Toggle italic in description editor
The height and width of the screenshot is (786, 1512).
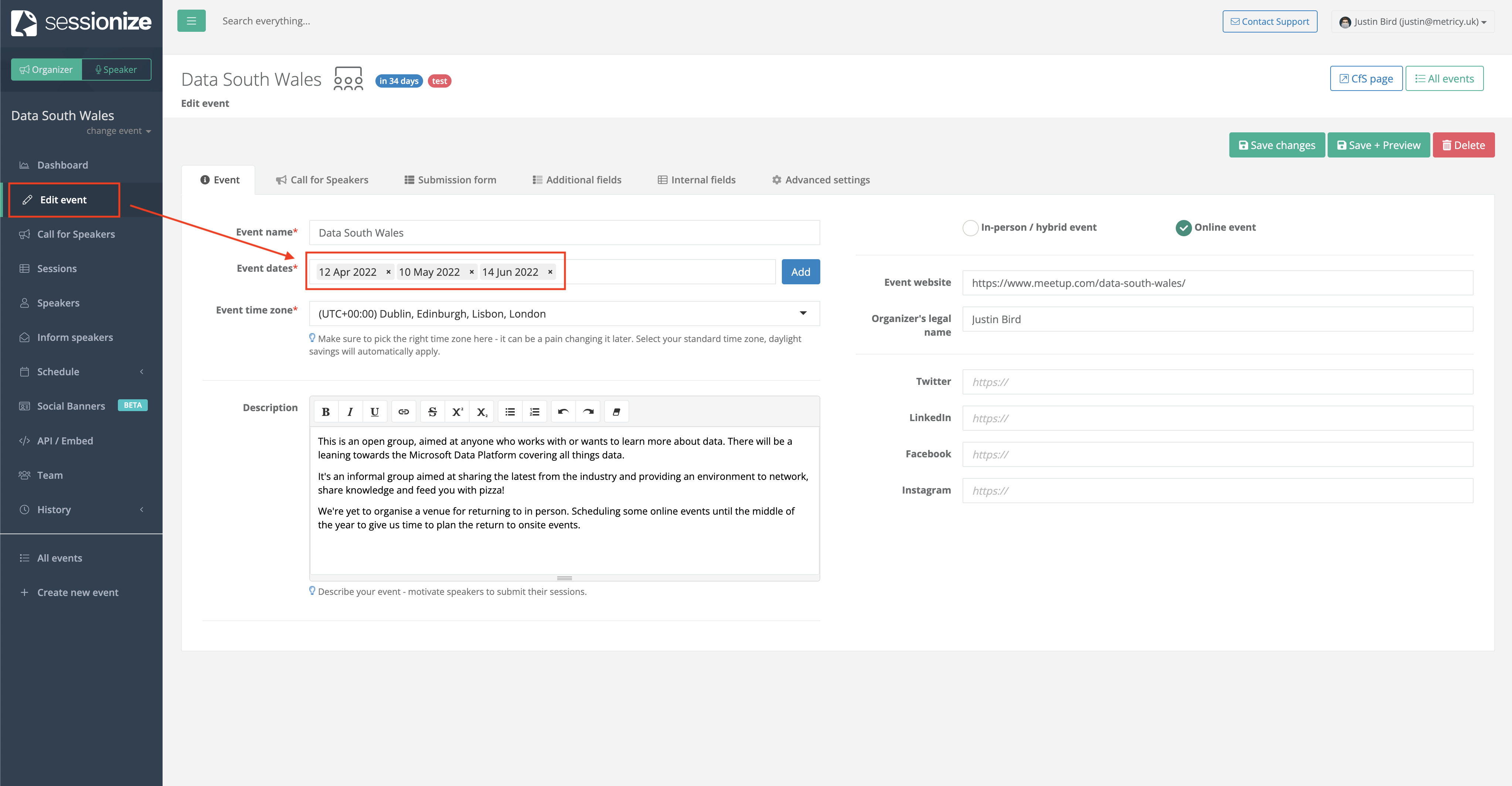[350, 412]
